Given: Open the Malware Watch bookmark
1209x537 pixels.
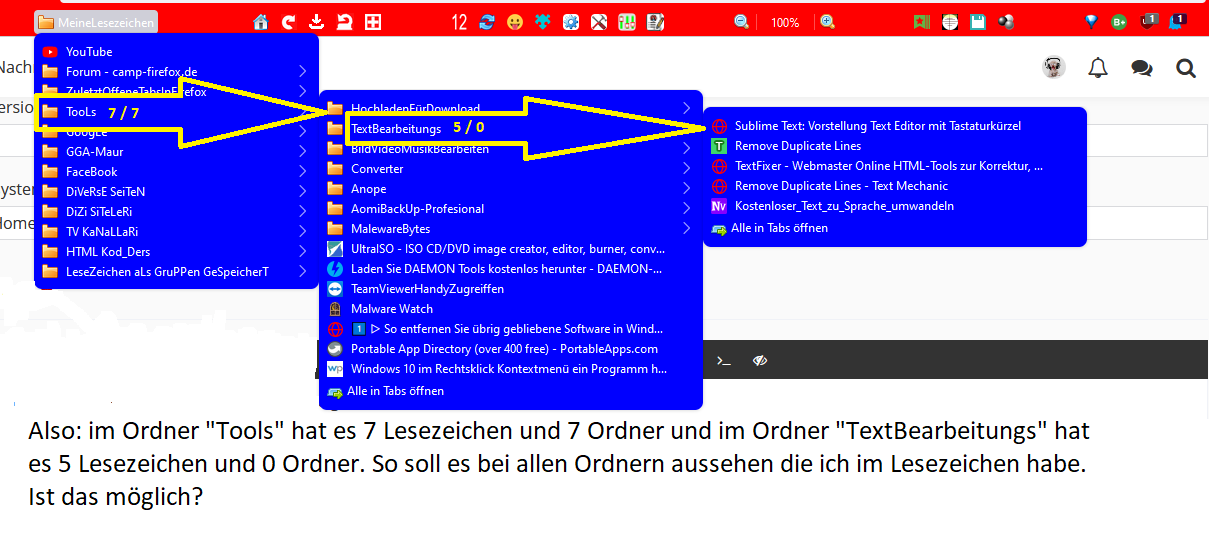Looking at the screenshot, I should 510,309.
